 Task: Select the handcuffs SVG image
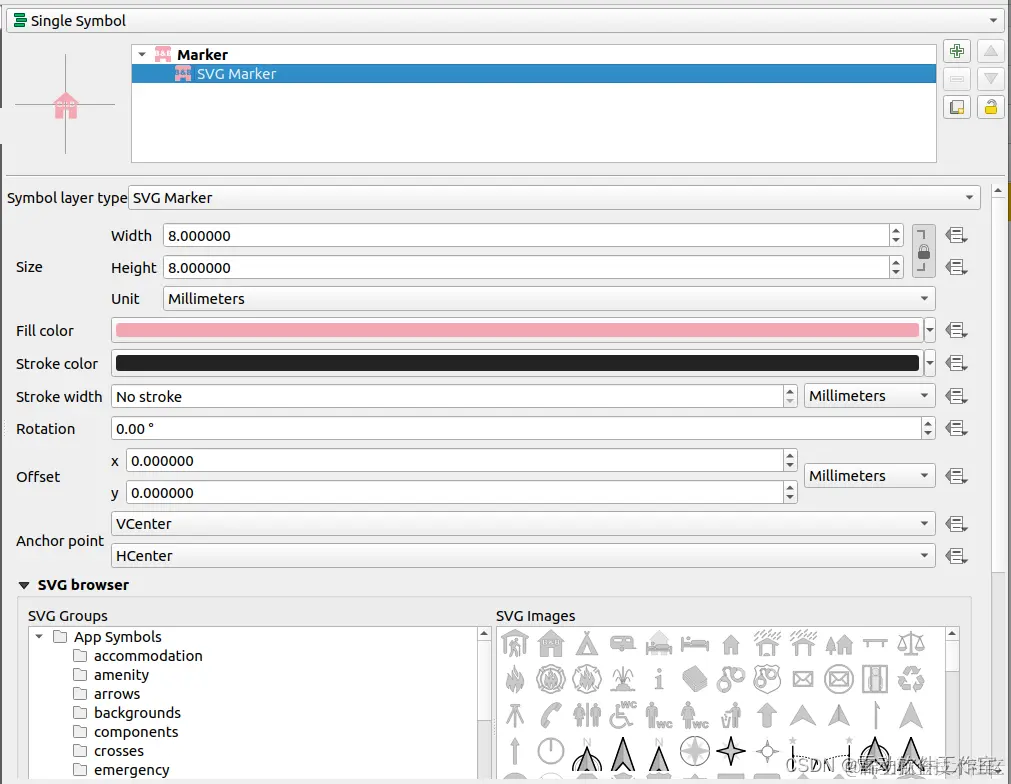tap(731, 679)
